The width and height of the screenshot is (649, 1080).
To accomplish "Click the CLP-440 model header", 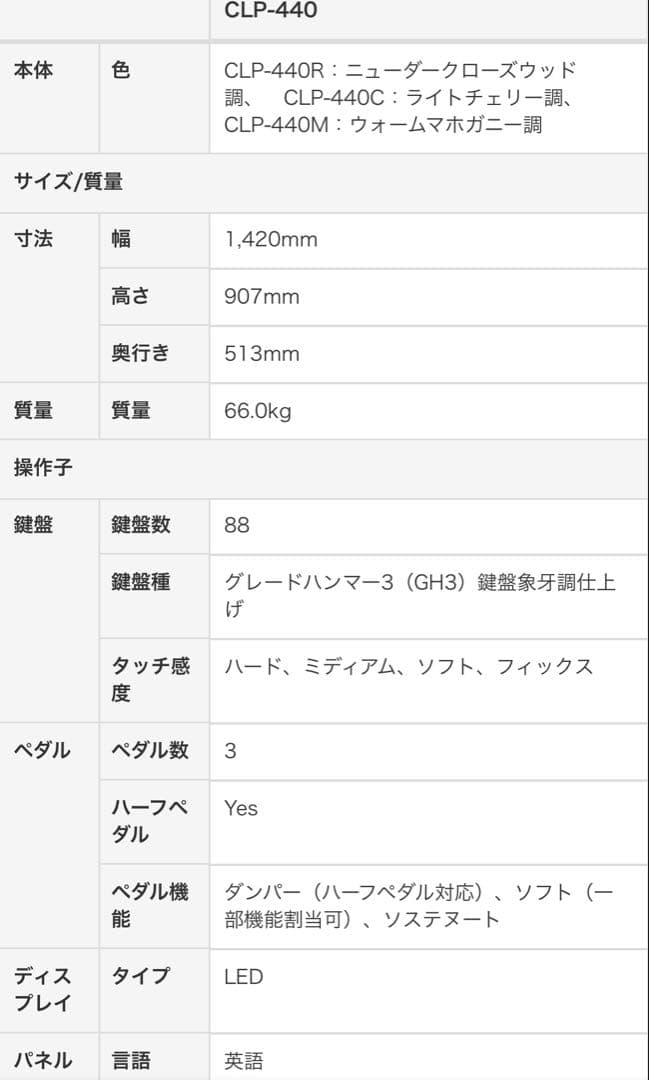I will 271,13.
